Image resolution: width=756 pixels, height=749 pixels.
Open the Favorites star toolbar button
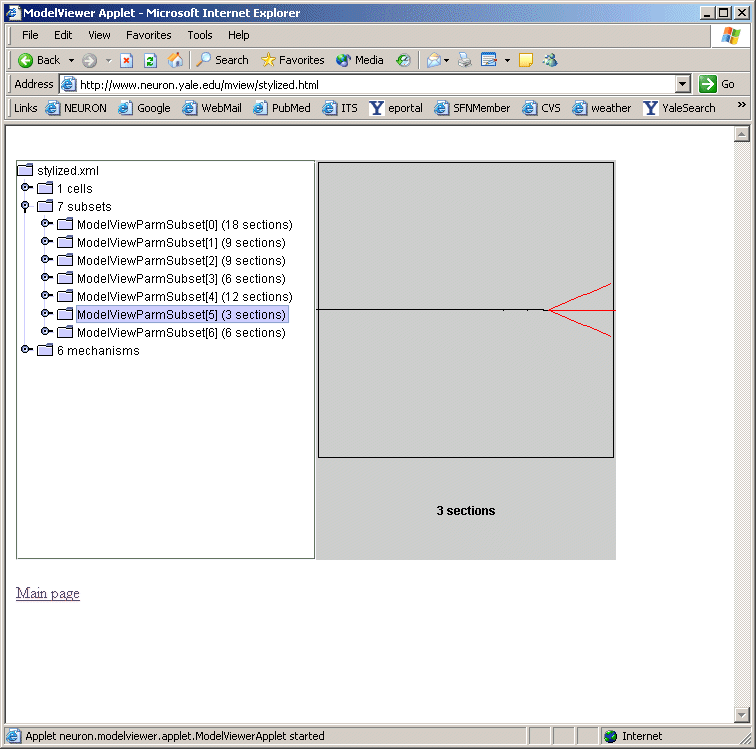292,60
